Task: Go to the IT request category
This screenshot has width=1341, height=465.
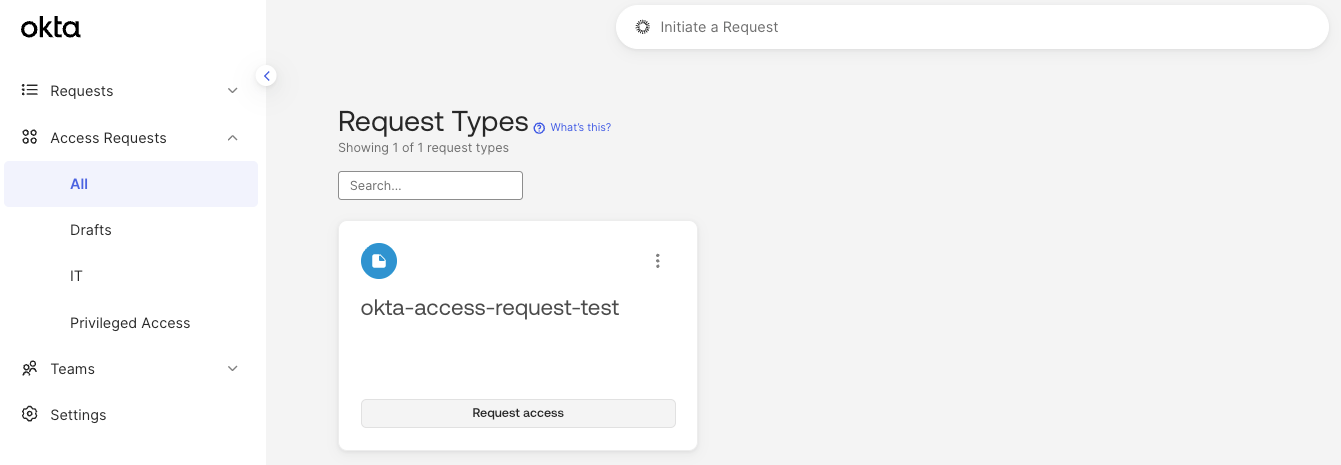Action: click(x=76, y=276)
